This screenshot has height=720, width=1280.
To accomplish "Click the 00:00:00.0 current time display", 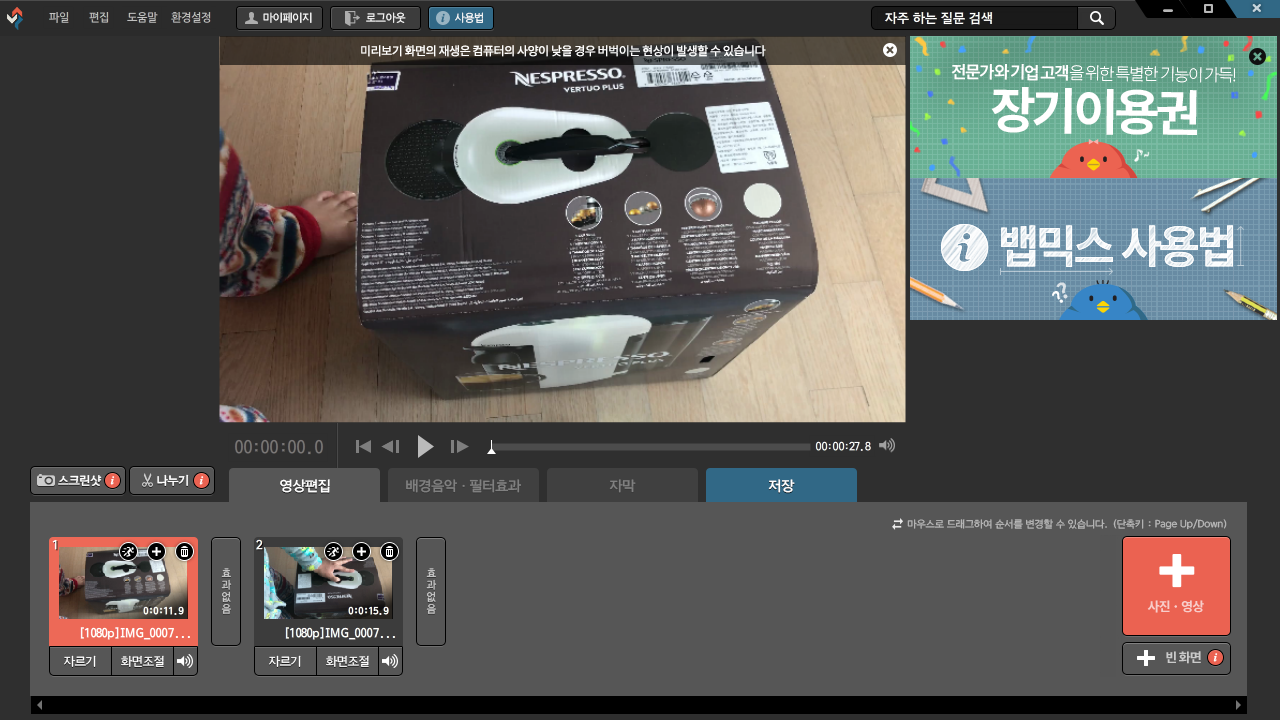I will (279, 447).
